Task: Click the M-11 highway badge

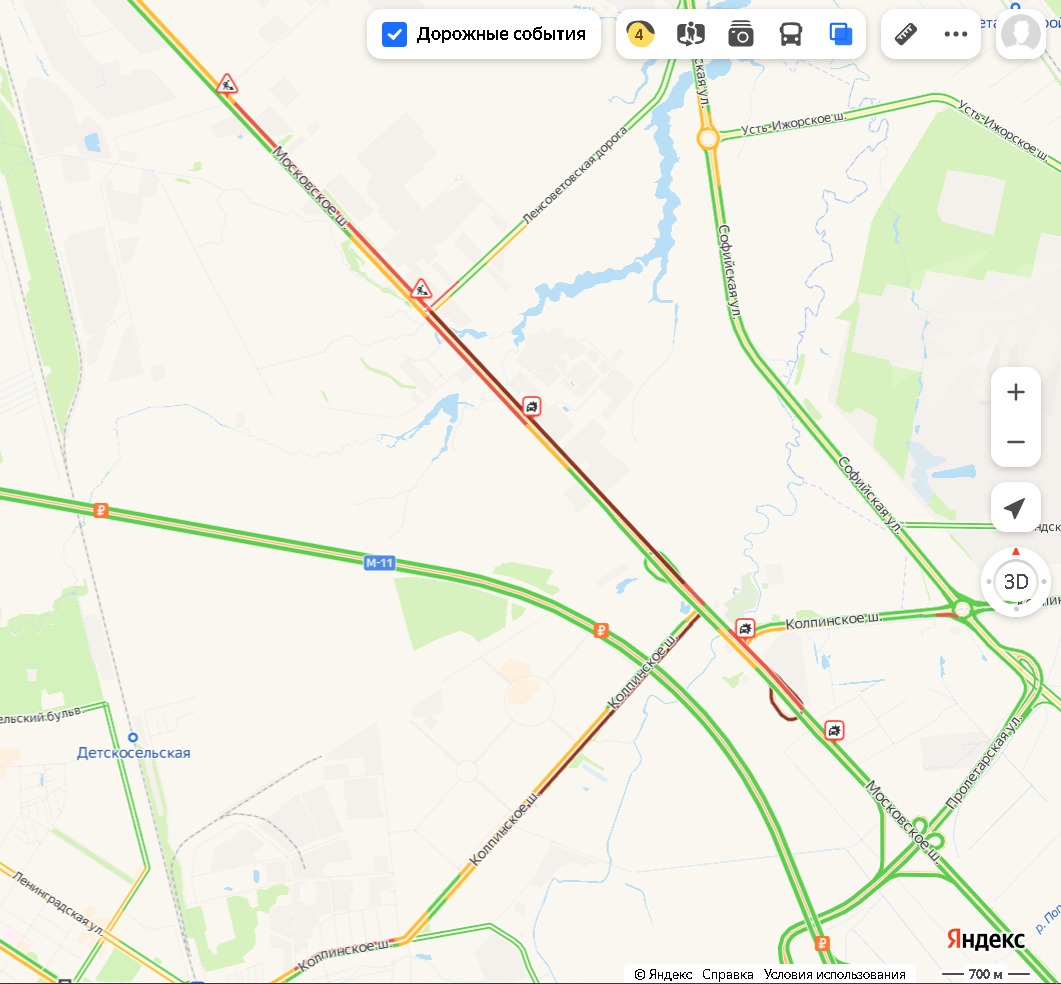Action: click(379, 562)
